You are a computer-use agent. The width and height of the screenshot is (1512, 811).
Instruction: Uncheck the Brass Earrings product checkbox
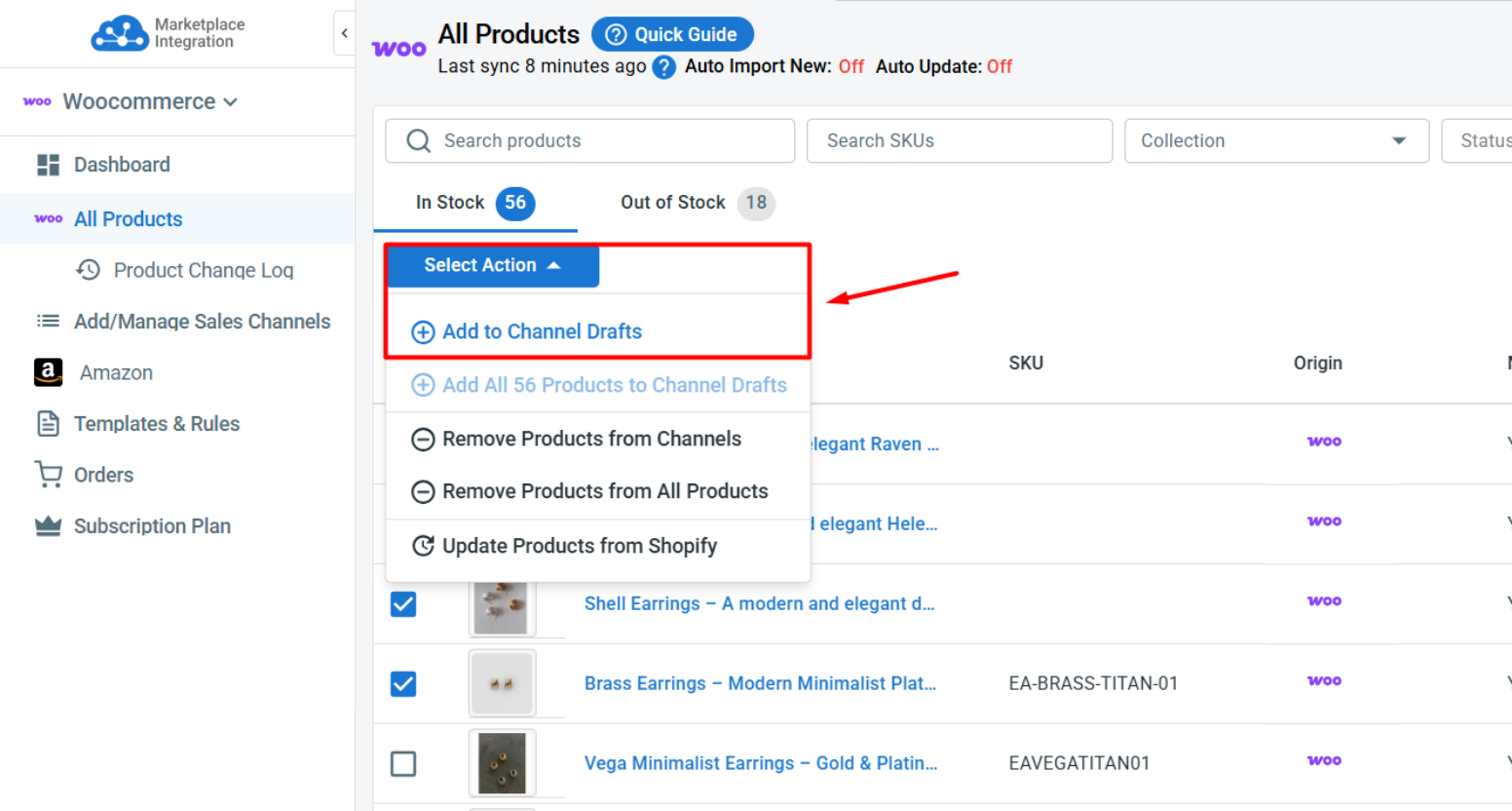[x=403, y=684]
